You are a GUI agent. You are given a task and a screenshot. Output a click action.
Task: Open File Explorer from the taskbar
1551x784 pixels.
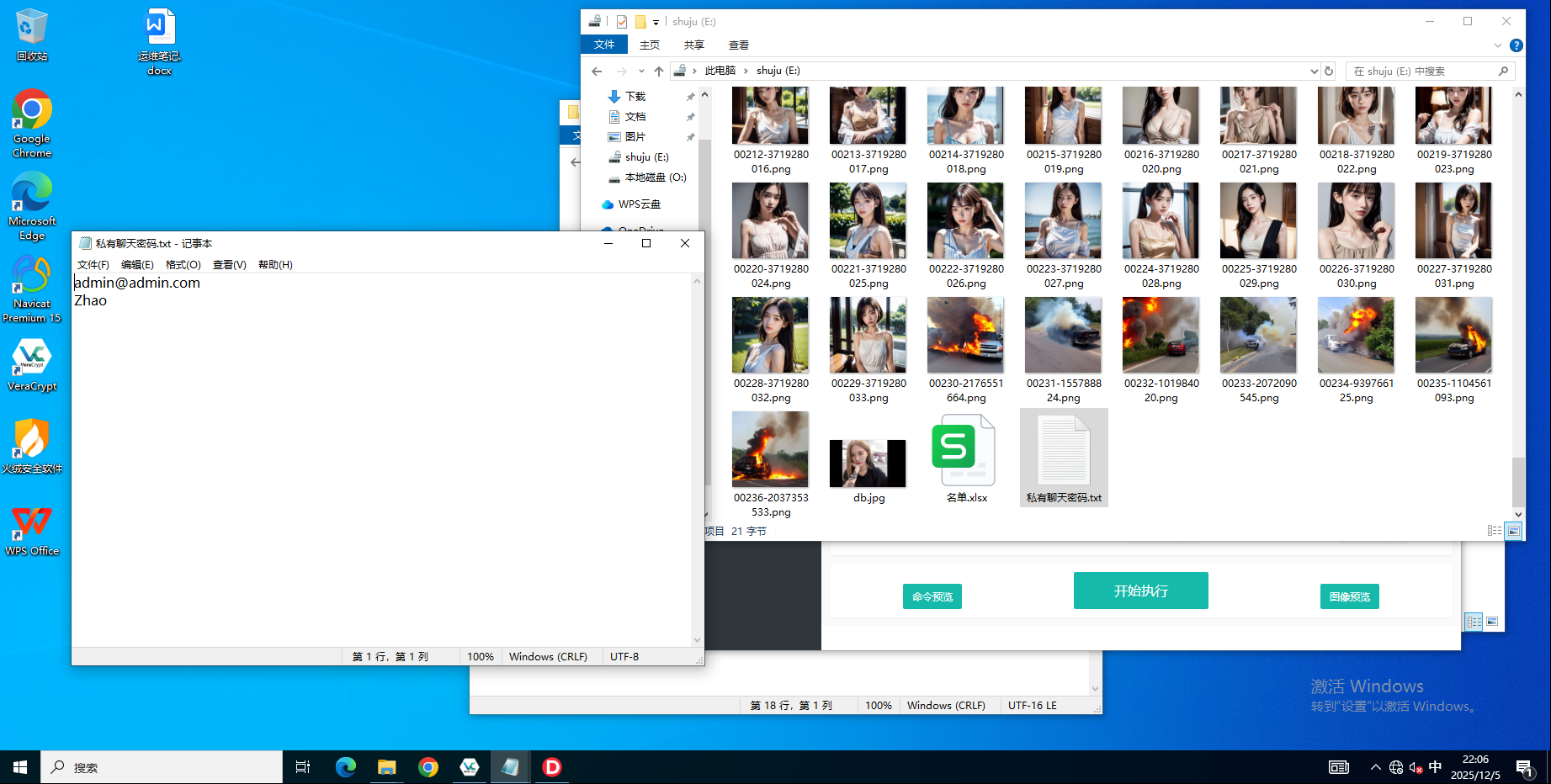(x=386, y=767)
